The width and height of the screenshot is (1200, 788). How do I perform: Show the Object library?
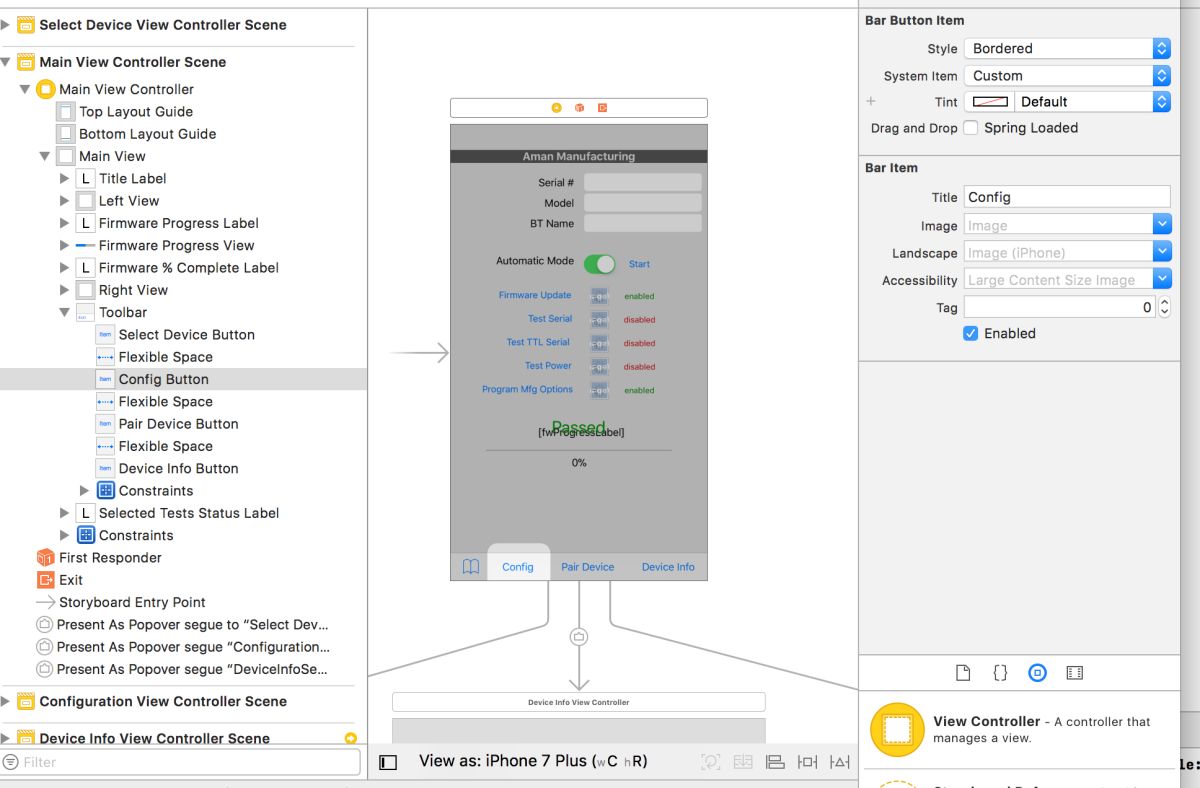[x=1037, y=673]
